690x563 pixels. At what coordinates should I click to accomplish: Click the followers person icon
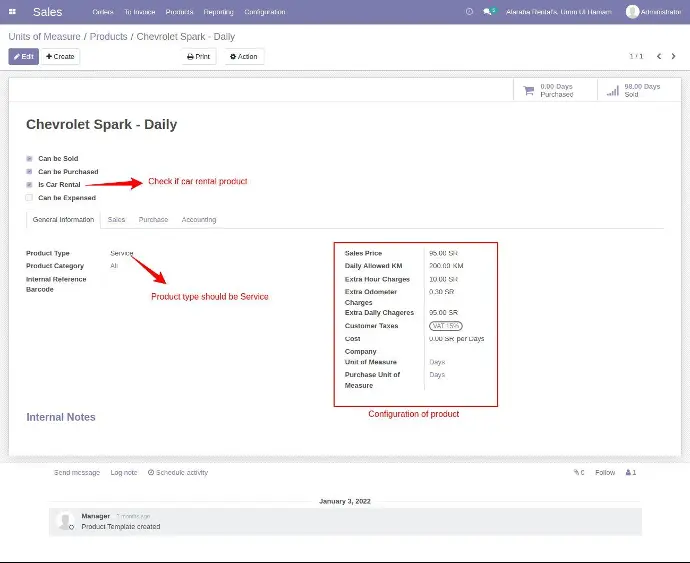tap(628, 472)
